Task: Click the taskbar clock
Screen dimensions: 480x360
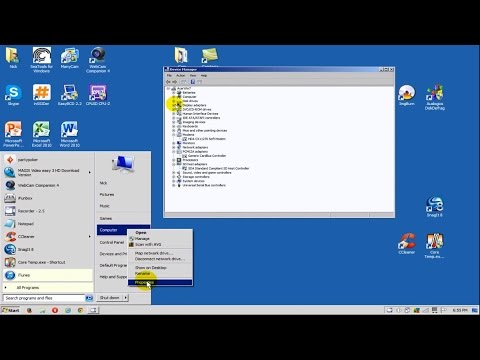Action: [460, 310]
